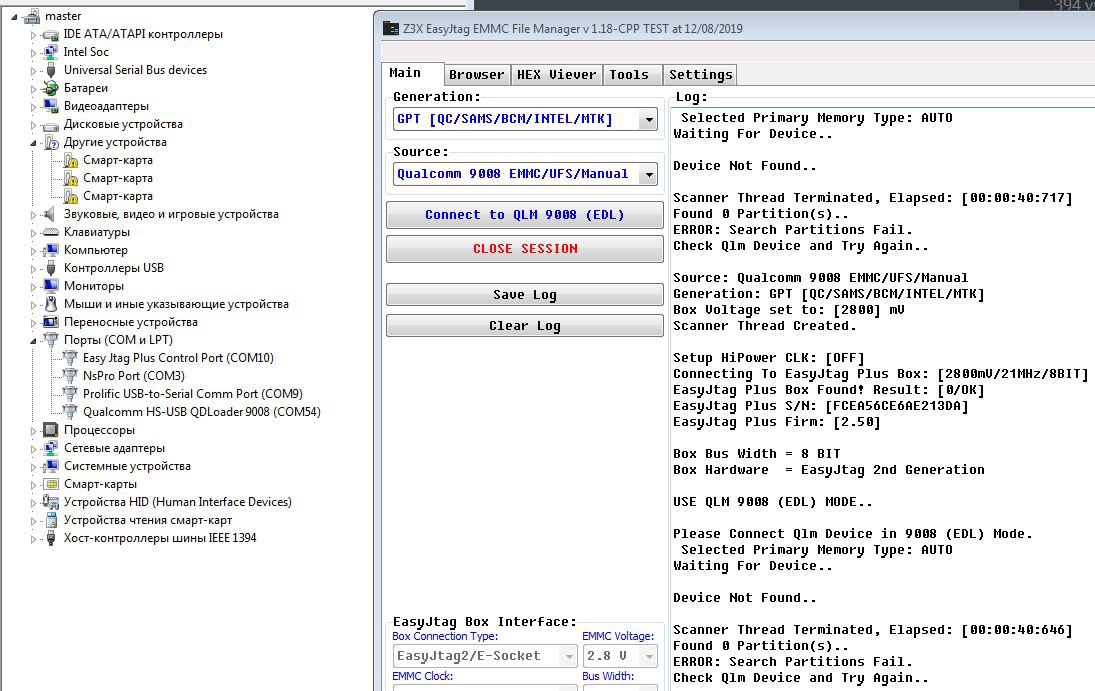Viewport: 1095px width, 691px height.
Task: Collapse the Порты (COM и LPT) node
Action: (33, 341)
